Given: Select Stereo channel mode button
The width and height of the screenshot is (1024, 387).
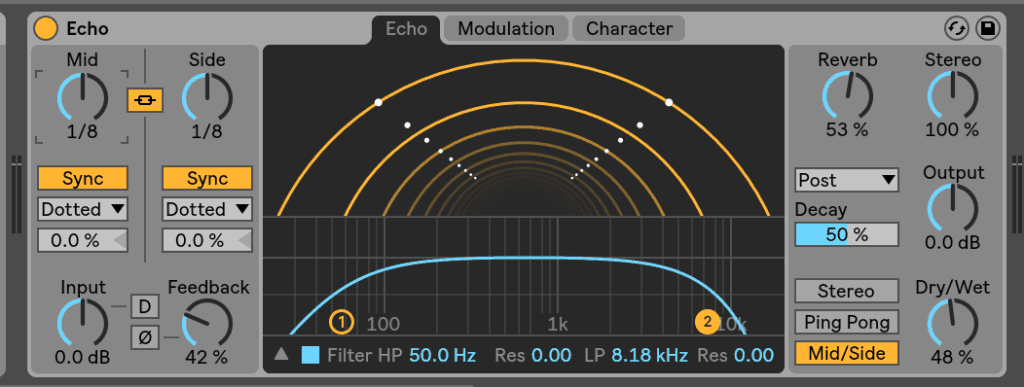Looking at the screenshot, I should tap(846, 291).
